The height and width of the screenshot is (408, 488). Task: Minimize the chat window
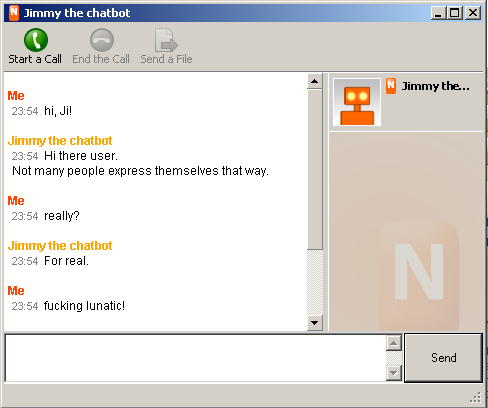(438, 13)
